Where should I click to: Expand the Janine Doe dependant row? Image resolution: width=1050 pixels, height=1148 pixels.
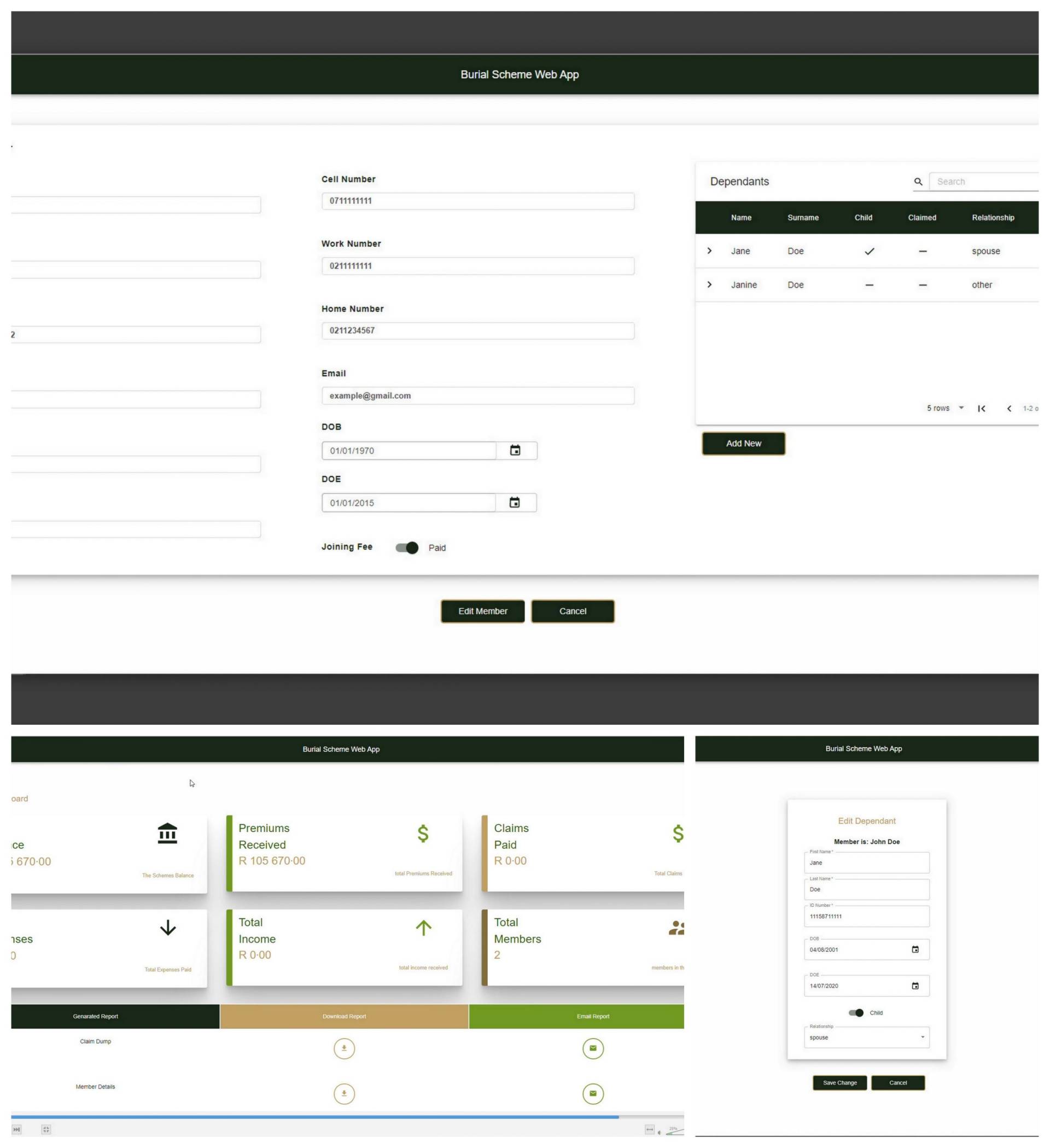click(x=709, y=284)
